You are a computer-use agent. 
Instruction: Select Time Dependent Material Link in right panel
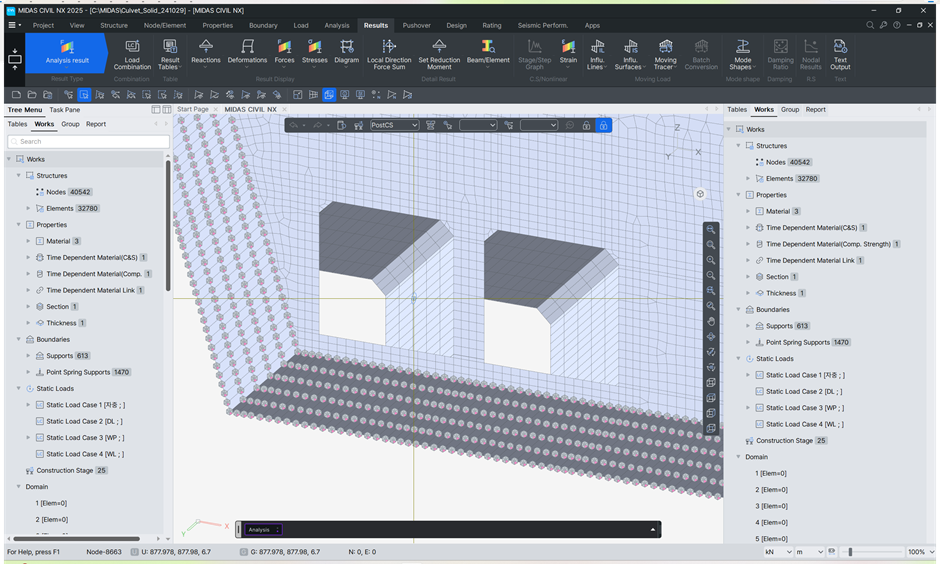(810, 260)
